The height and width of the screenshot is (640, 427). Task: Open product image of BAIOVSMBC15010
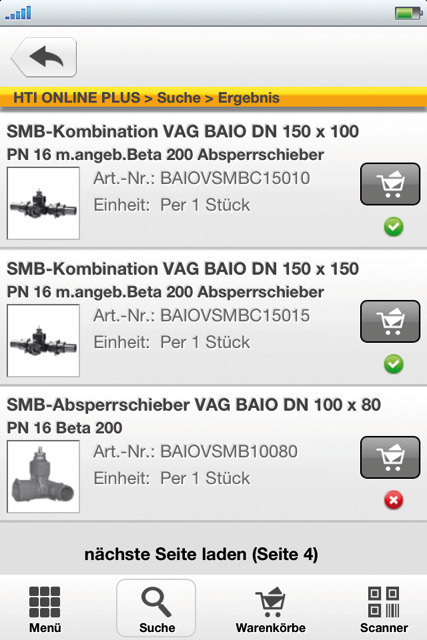43,203
